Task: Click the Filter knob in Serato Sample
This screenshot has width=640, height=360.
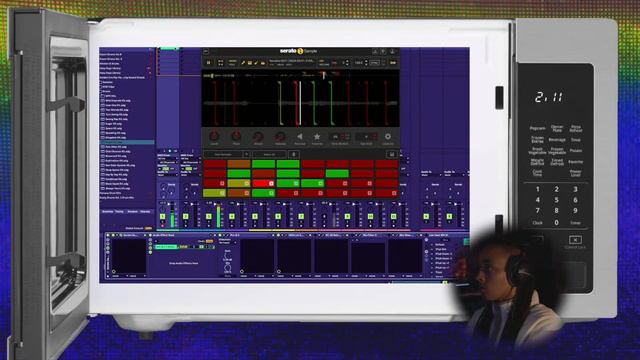Action: (236, 136)
